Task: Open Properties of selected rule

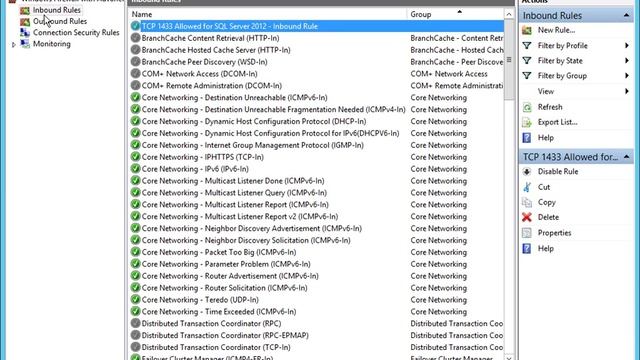Action: point(554,233)
